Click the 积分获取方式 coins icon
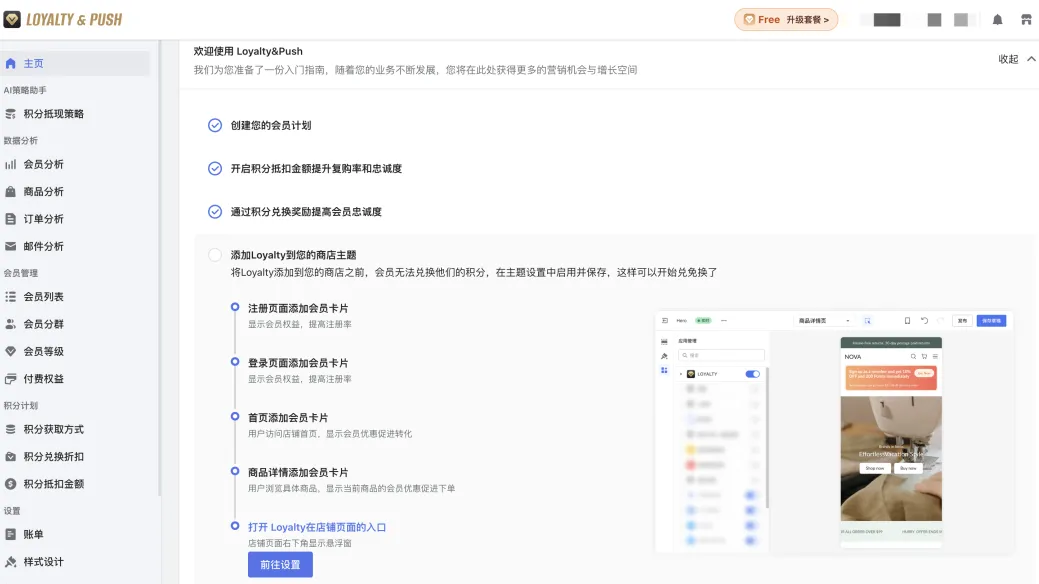The height and width of the screenshot is (584, 1039). tap(11, 430)
